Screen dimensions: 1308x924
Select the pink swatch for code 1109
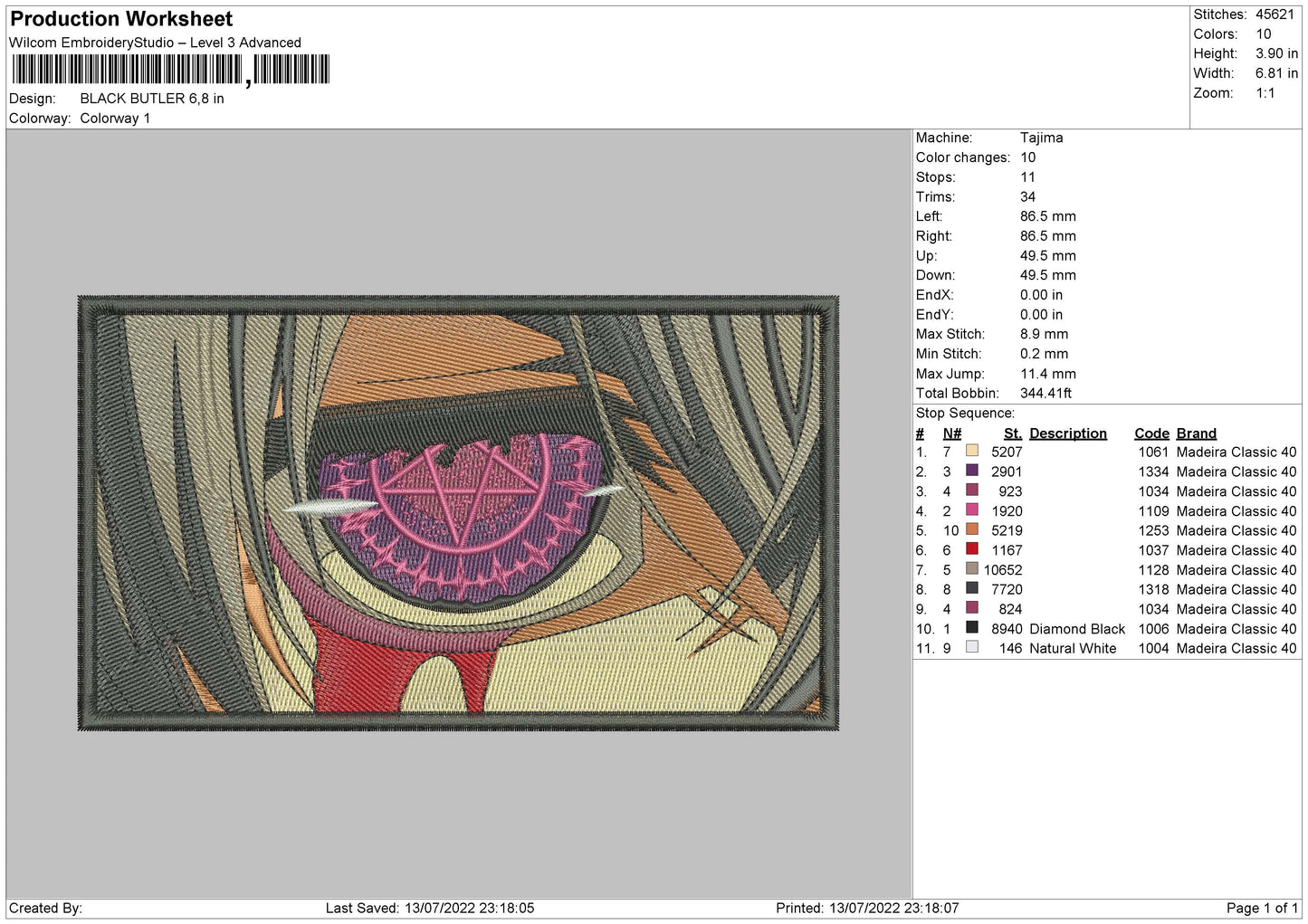click(x=972, y=510)
